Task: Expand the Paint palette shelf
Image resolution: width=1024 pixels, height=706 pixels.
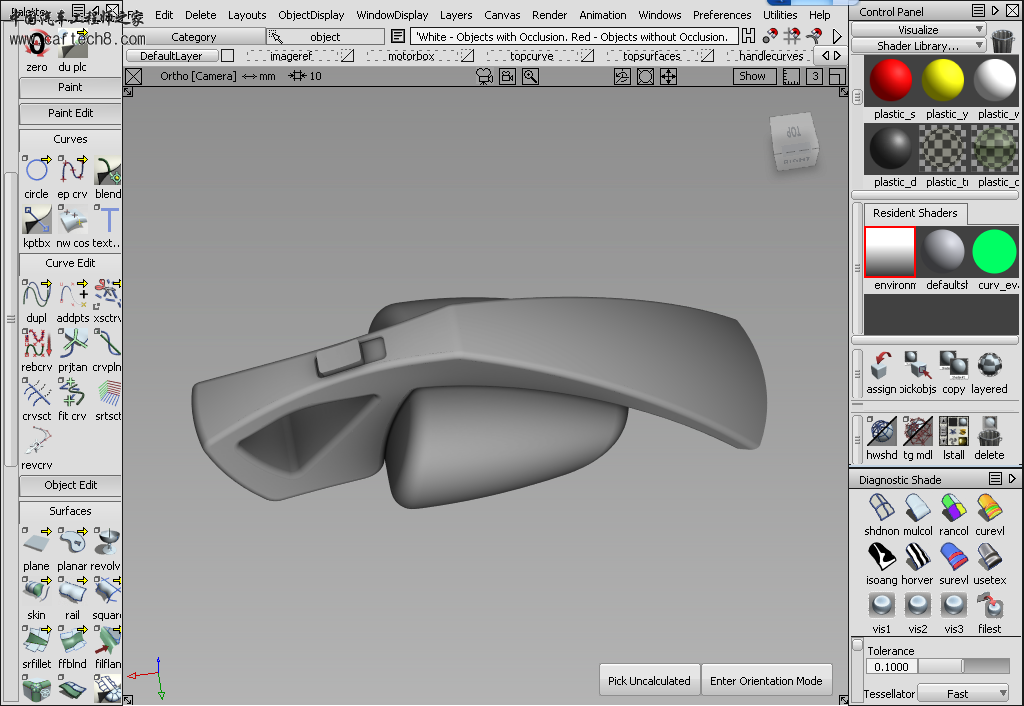Action: tap(71, 87)
